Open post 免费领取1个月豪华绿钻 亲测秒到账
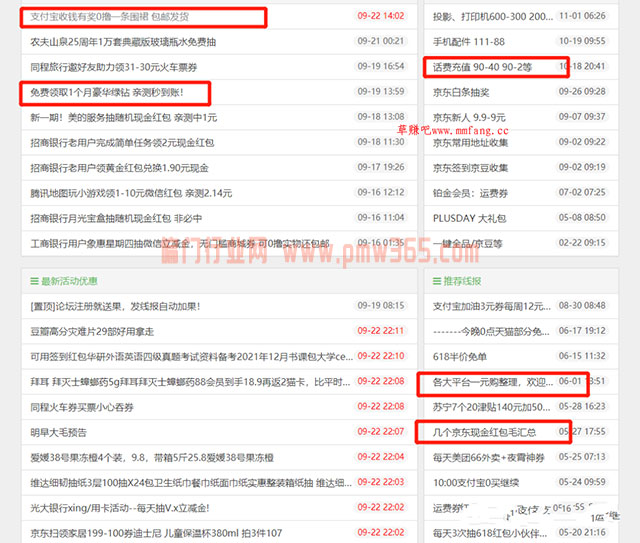 coord(107,93)
